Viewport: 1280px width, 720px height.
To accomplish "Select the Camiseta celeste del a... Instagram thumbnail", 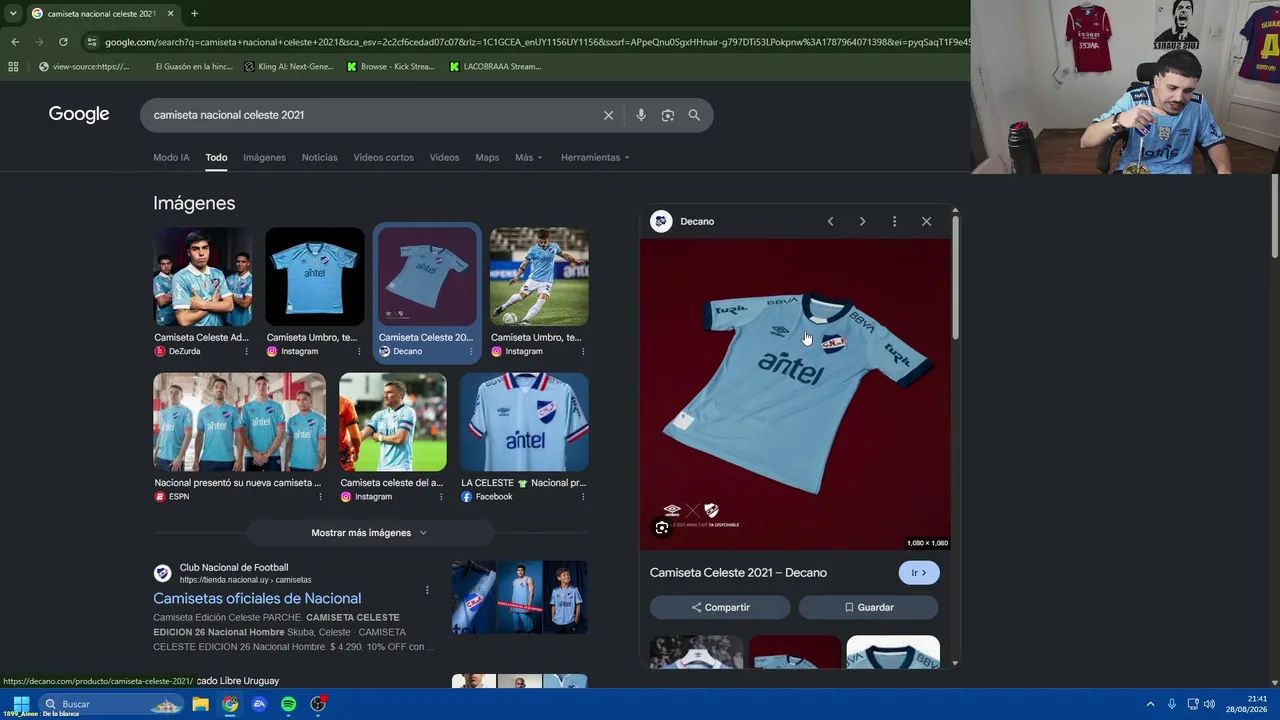I will [393, 422].
